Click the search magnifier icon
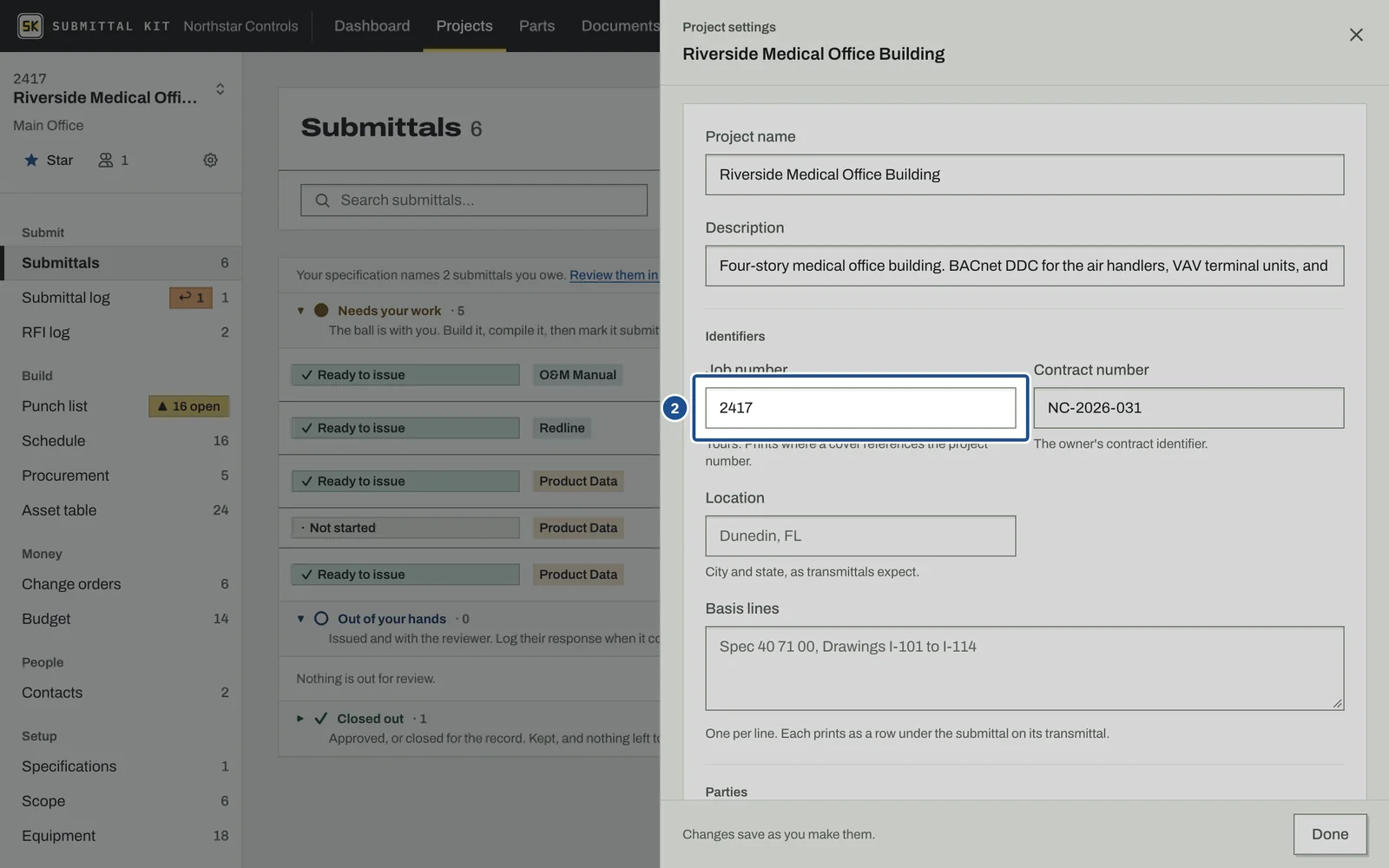 322,201
